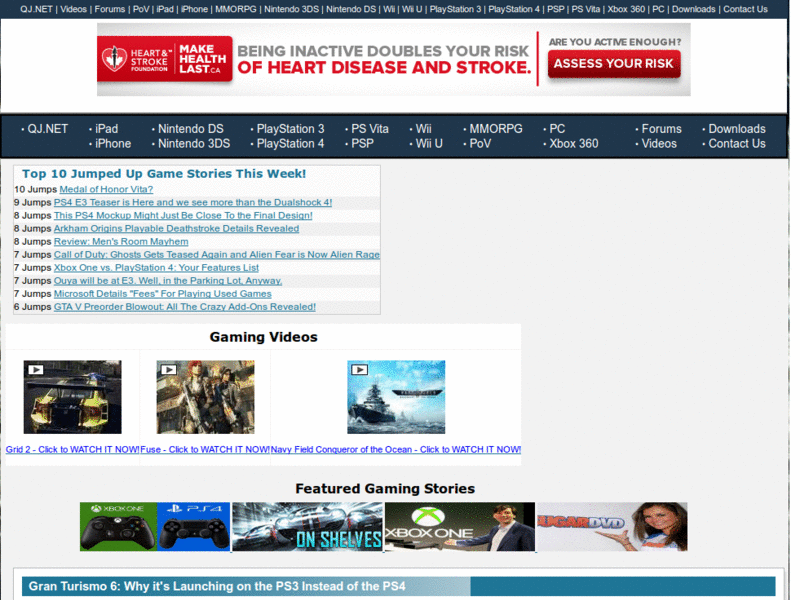Image resolution: width=800 pixels, height=600 pixels.
Task: Open Microsoft 'Fees' used games story
Action: pyautogui.click(x=163, y=294)
